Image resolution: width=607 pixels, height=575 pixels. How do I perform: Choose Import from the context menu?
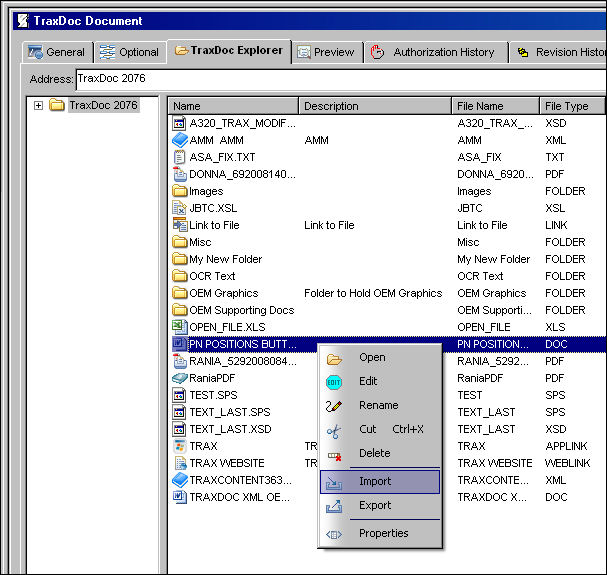(380, 482)
